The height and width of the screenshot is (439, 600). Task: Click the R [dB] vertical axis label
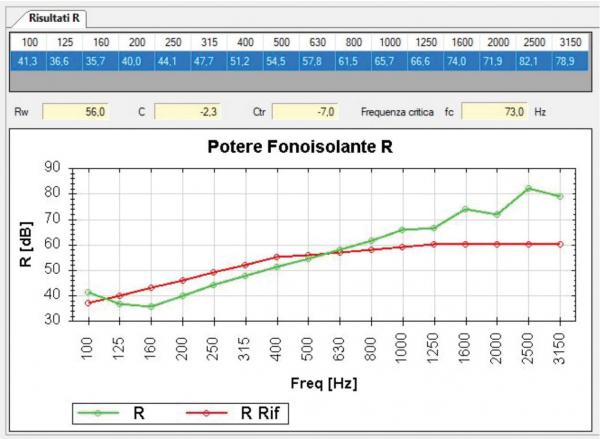click(27, 244)
